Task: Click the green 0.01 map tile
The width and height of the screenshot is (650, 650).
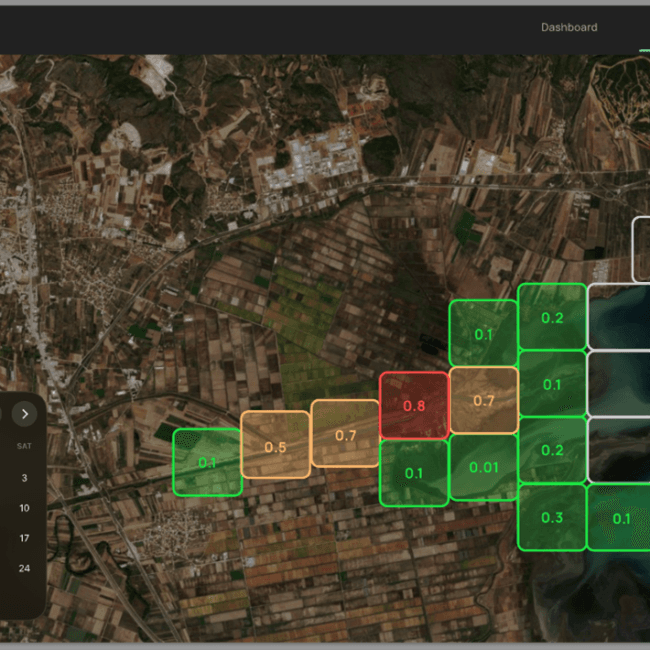Action: (x=484, y=467)
